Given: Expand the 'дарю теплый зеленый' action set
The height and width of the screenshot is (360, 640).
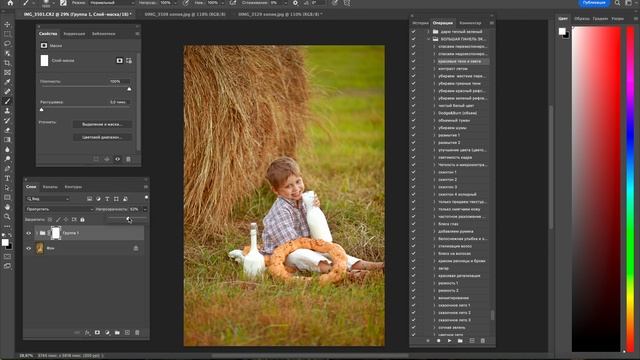Looking at the screenshot, I should pyautogui.click(x=428, y=32).
